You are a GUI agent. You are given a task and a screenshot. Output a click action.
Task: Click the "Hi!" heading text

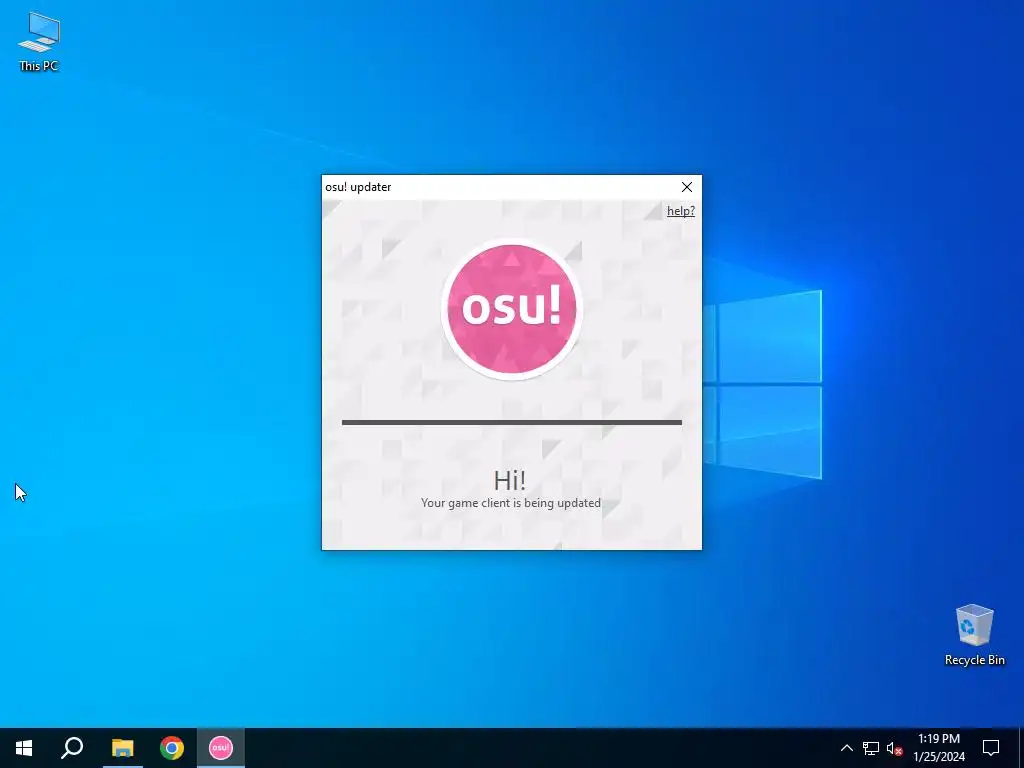(510, 480)
